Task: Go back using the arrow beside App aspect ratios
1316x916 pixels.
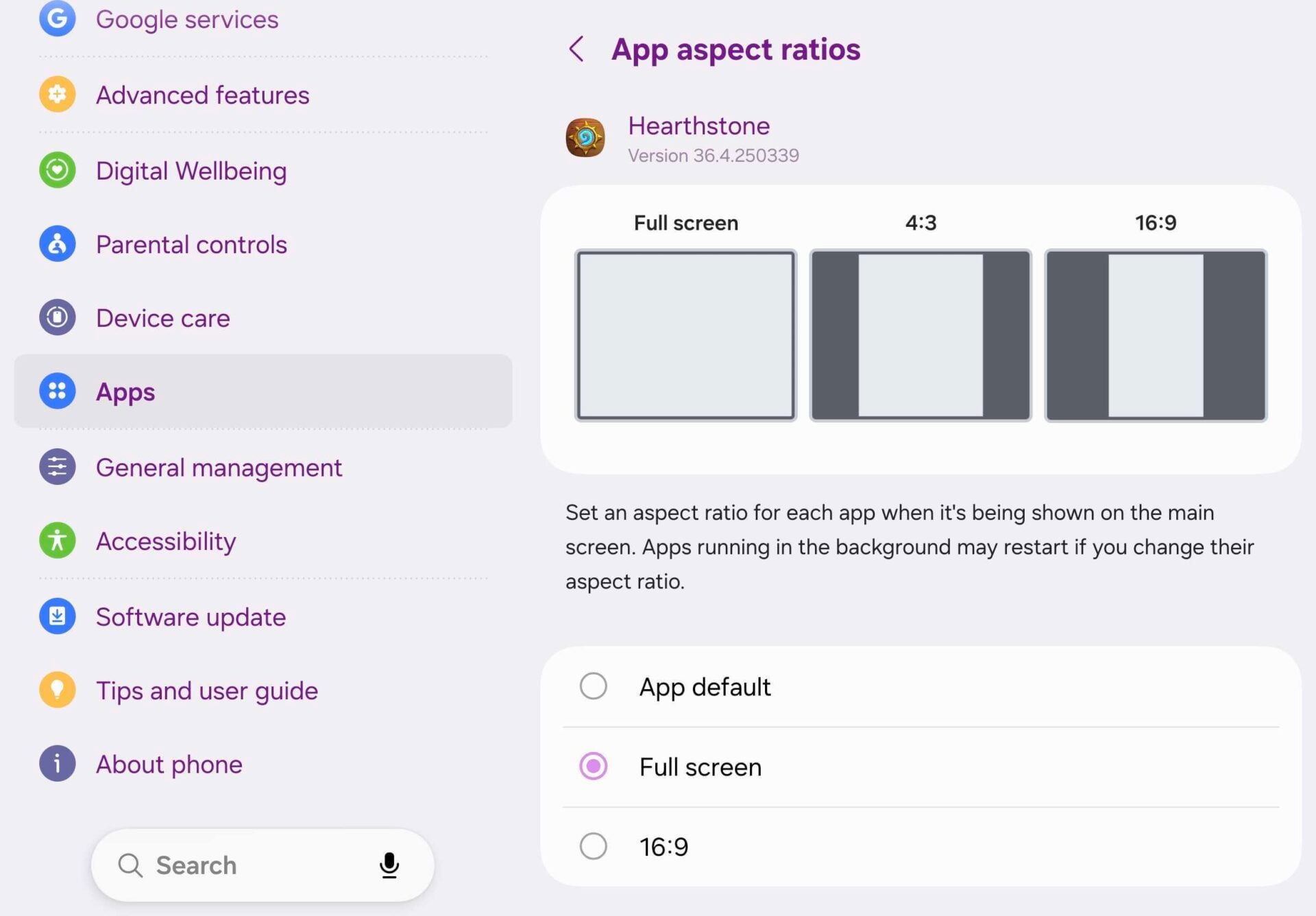Action: pyautogui.click(x=576, y=49)
